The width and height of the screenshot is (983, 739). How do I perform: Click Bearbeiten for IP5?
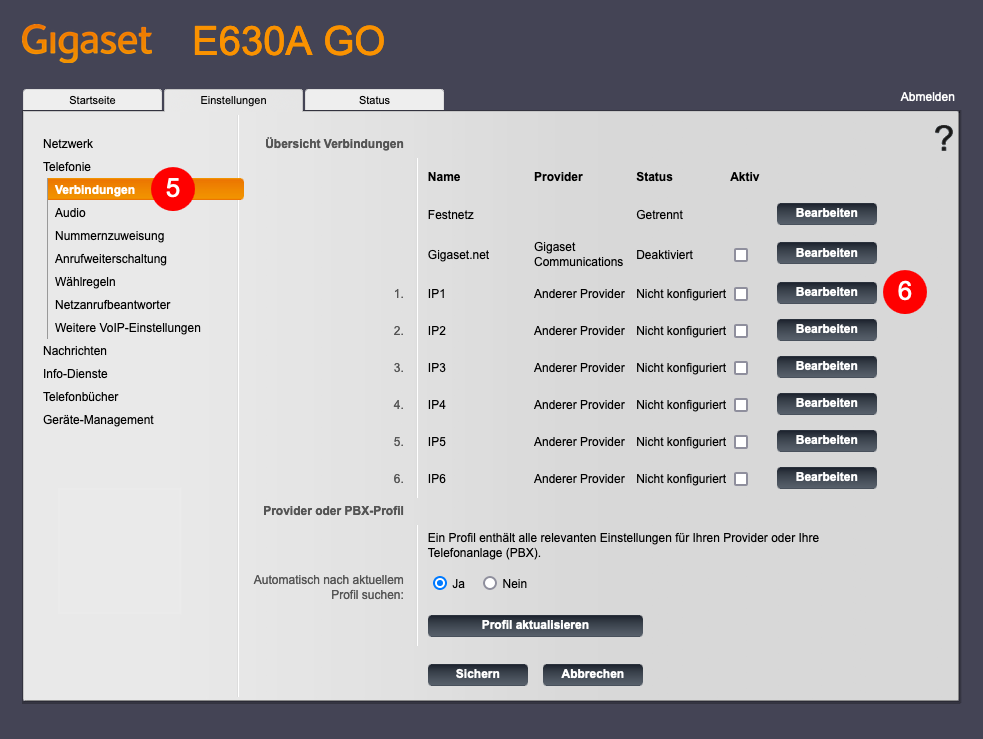tap(826, 441)
